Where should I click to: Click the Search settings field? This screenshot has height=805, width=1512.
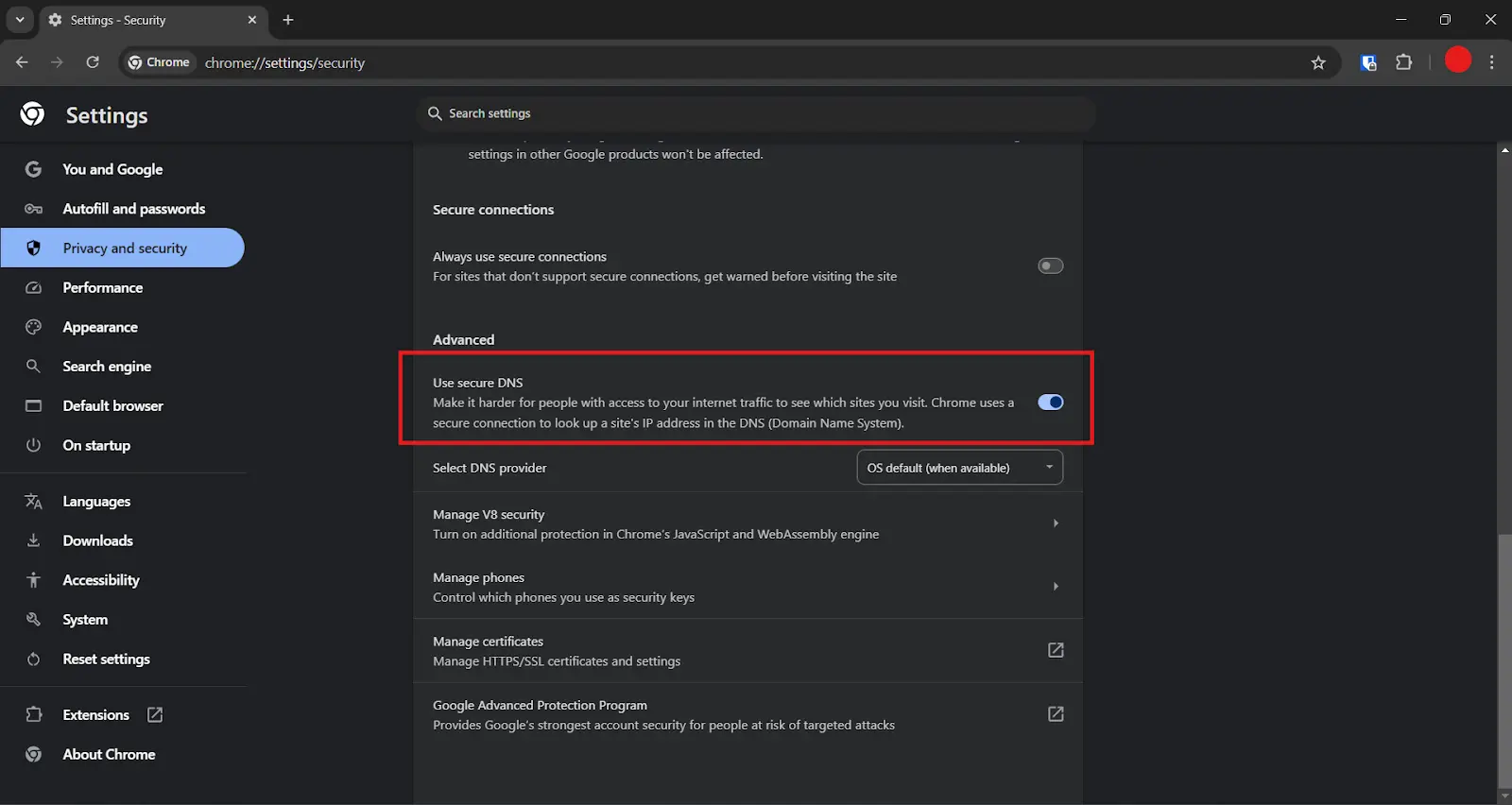tap(756, 113)
